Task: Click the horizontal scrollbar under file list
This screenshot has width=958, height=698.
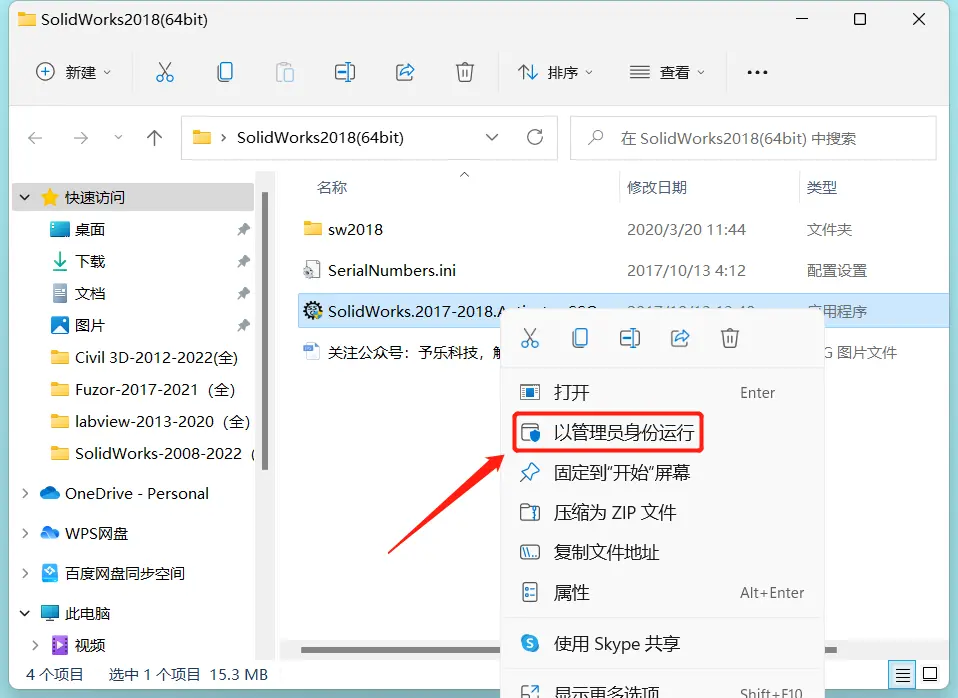Action: 400,650
